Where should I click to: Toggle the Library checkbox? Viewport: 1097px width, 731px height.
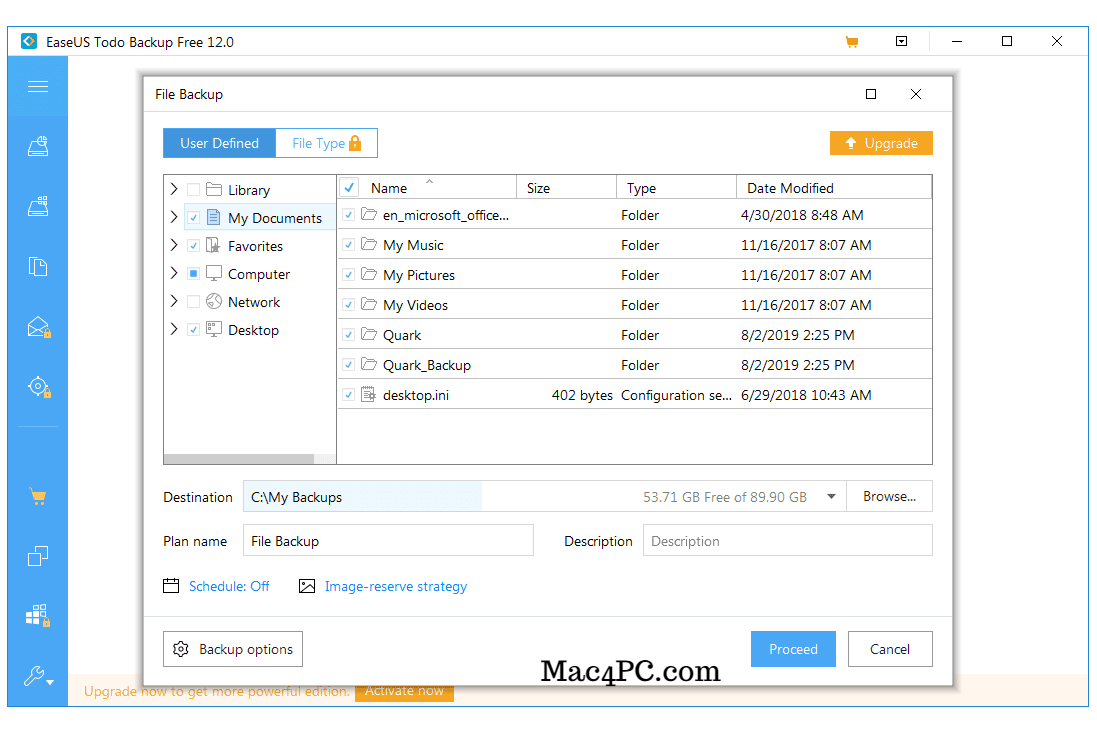(x=194, y=190)
